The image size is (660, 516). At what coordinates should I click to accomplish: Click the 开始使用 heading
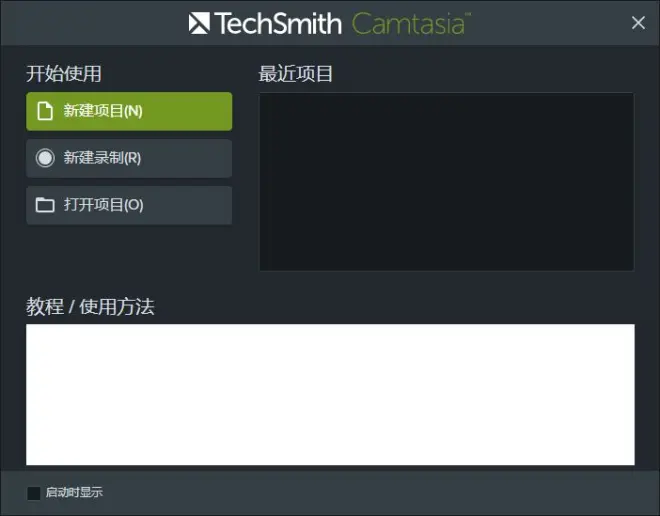click(x=64, y=74)
